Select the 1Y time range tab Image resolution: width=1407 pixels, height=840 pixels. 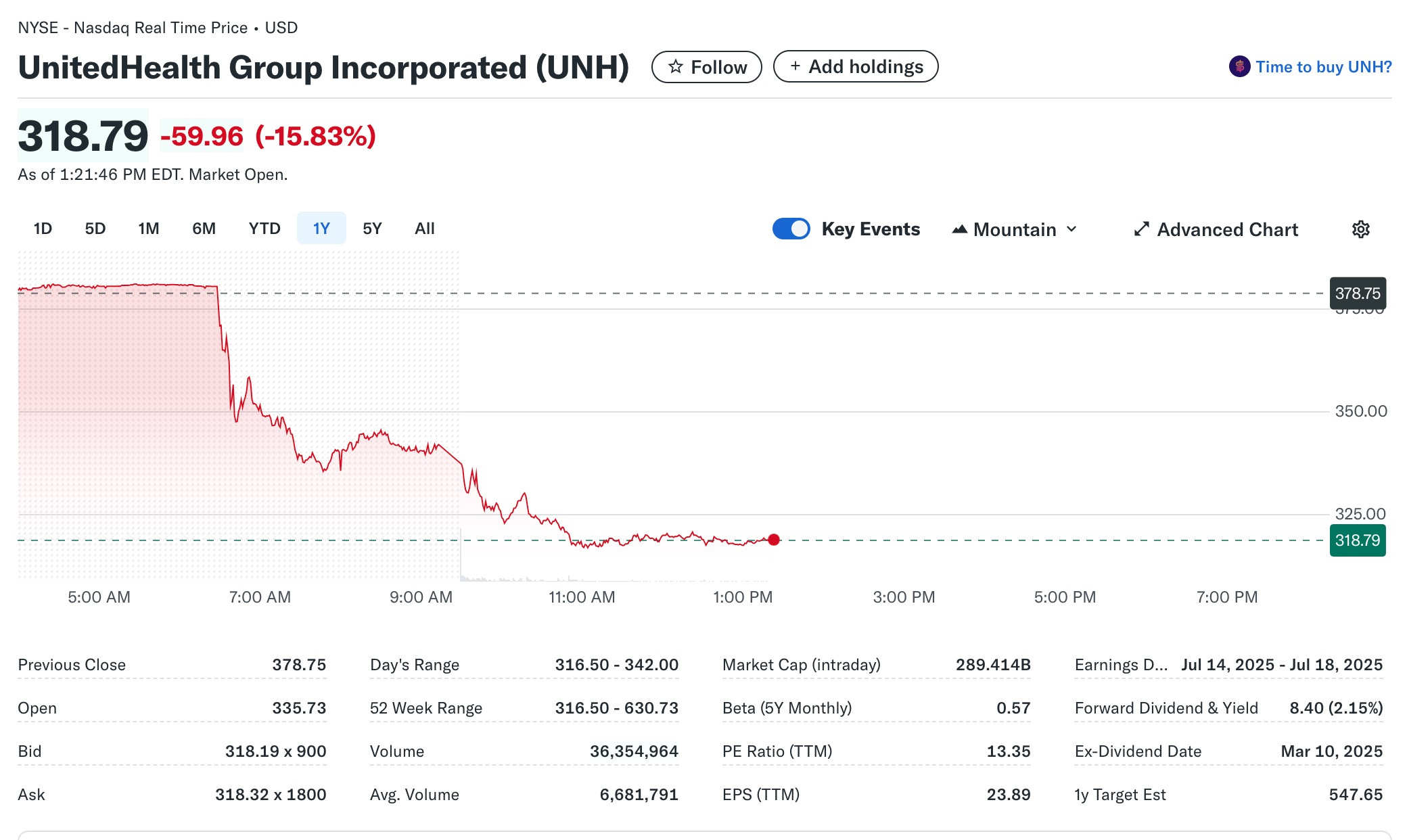[x=321, y=229]
